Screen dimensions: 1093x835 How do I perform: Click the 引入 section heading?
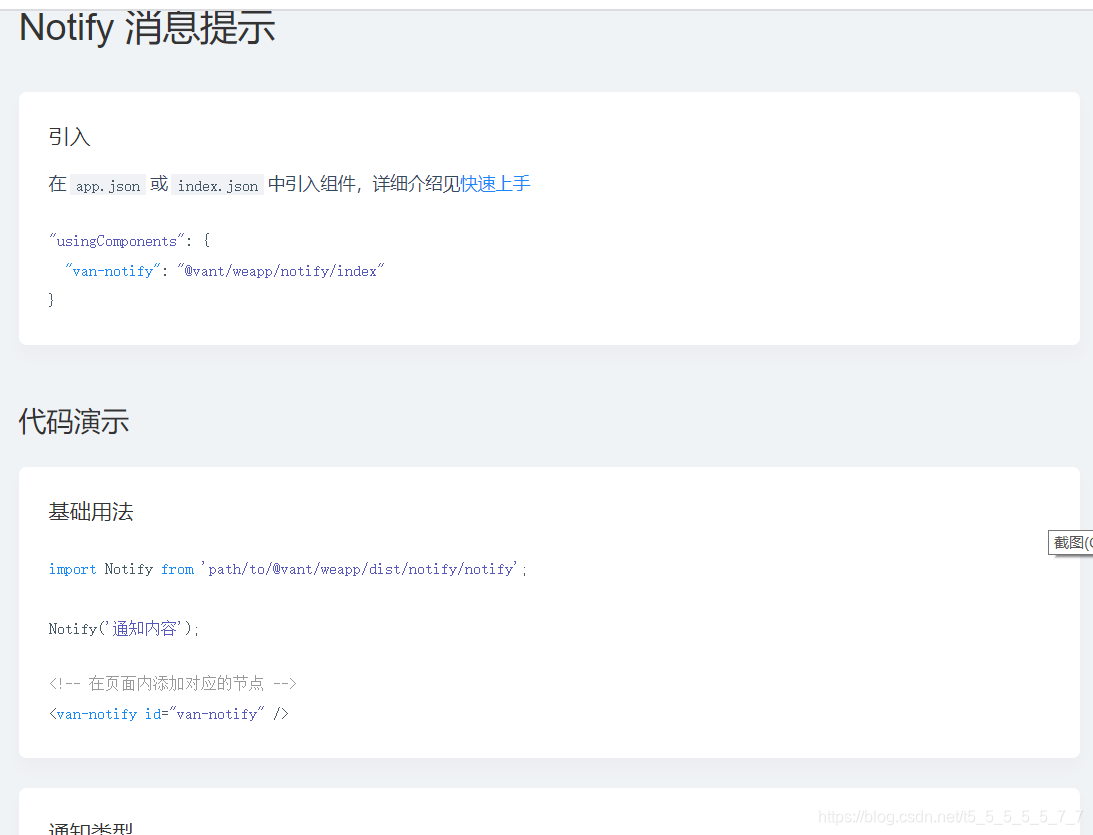tap(69, 137)
